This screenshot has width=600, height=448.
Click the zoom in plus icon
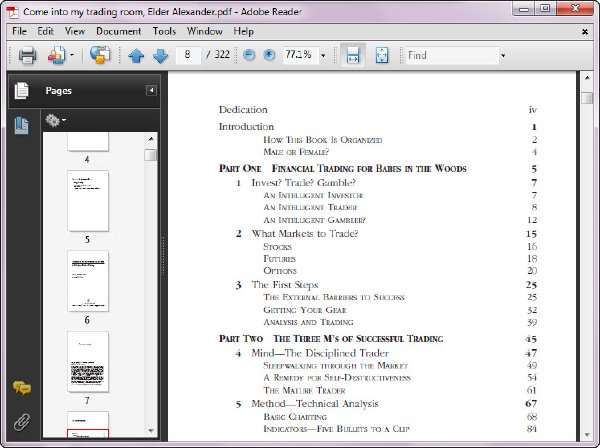point(269,55)
